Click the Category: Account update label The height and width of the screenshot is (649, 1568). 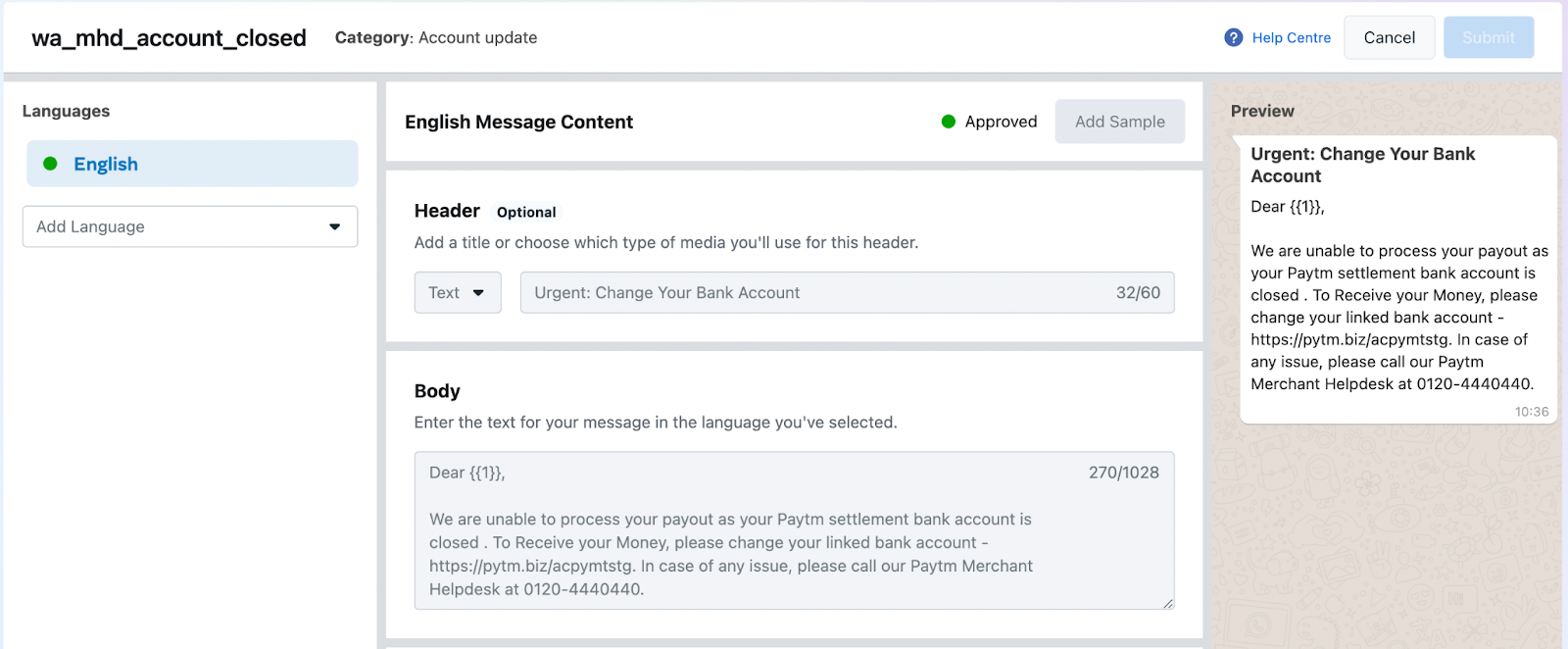click(436, 37)
